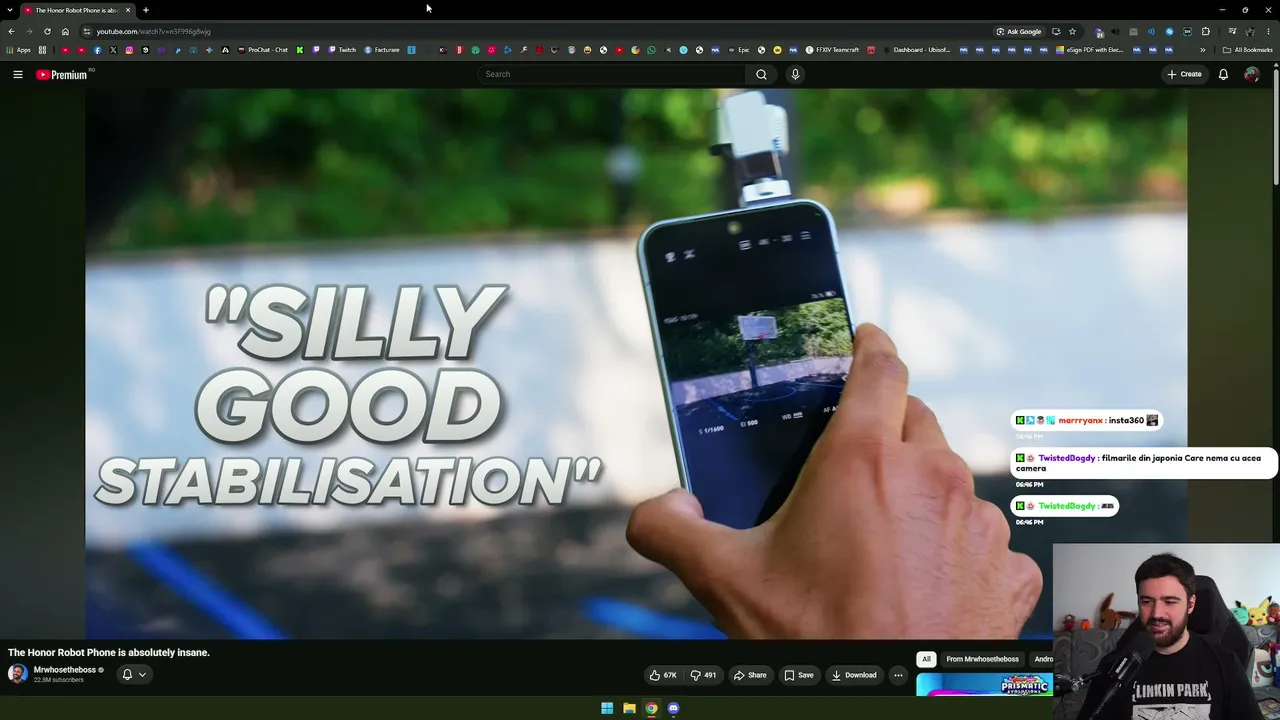
Task: Click the browser address bar URL
Action: (x=154, y=31)
